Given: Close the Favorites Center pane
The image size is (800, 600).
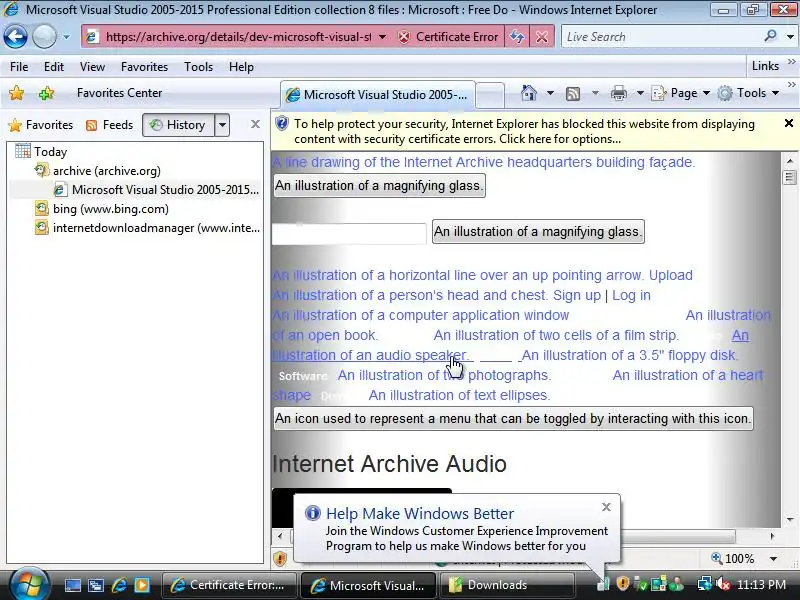Looking at the screenshot, I should tap(256, 124).
